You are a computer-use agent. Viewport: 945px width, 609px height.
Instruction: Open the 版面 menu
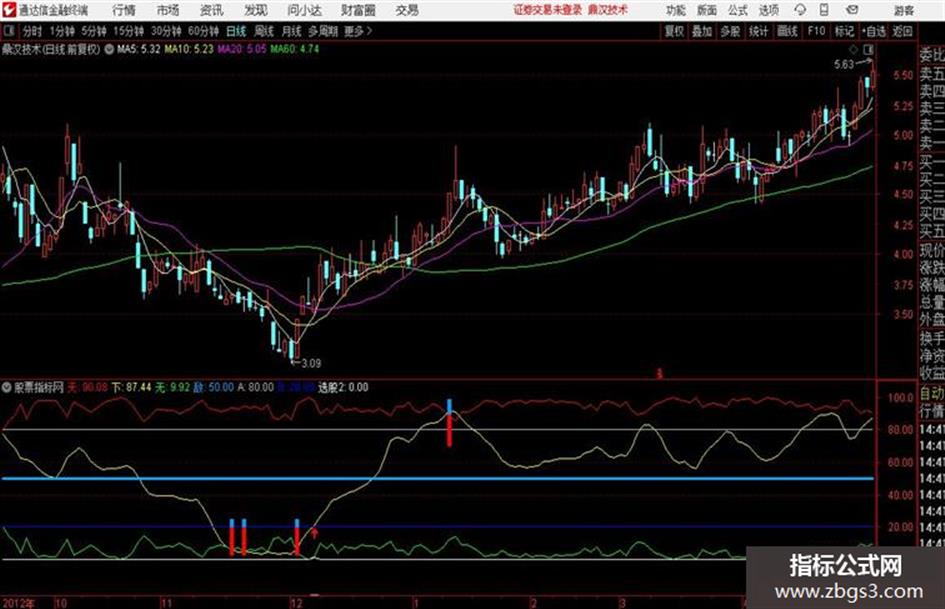707,10
